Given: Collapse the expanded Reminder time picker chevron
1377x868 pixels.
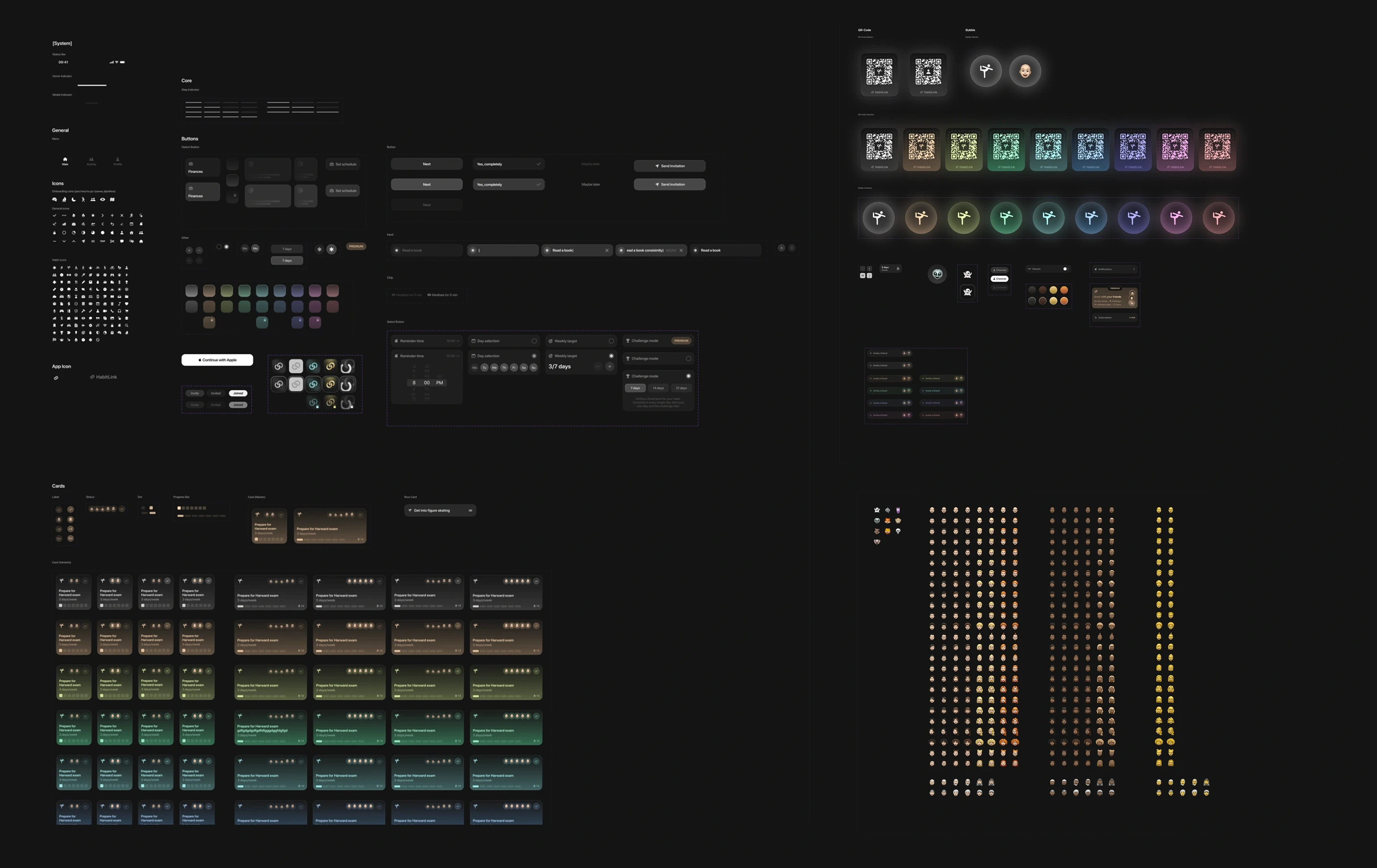Looking at the screenshot, I should [457, 356].
